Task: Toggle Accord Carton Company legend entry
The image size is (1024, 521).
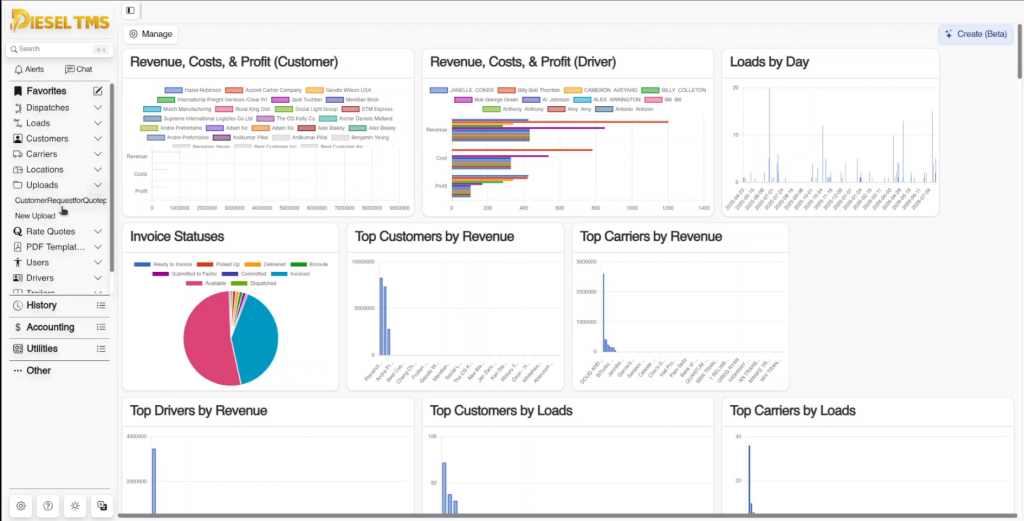Action: click(263, 90)
